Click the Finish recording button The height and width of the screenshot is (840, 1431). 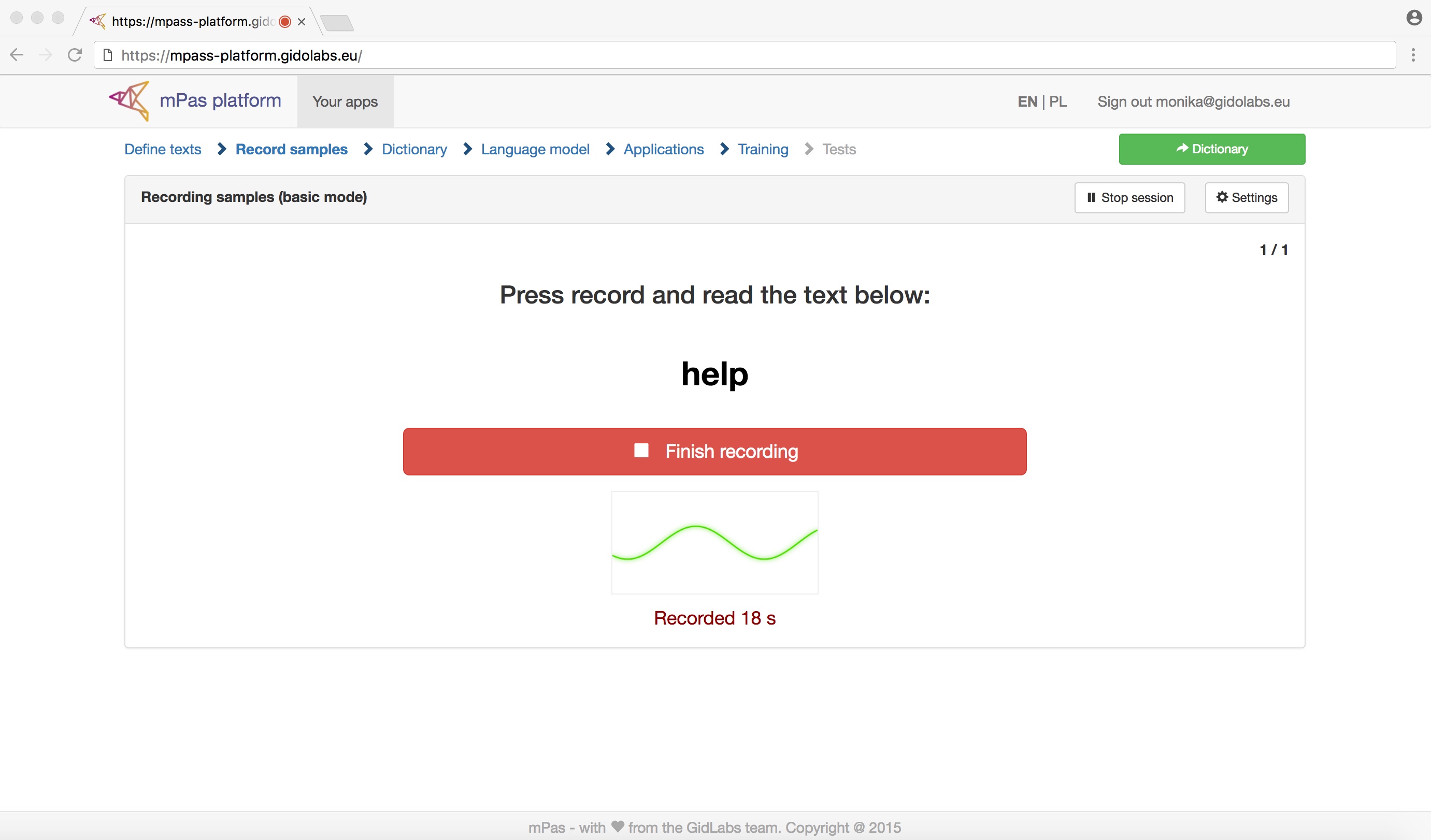(715, 452)
